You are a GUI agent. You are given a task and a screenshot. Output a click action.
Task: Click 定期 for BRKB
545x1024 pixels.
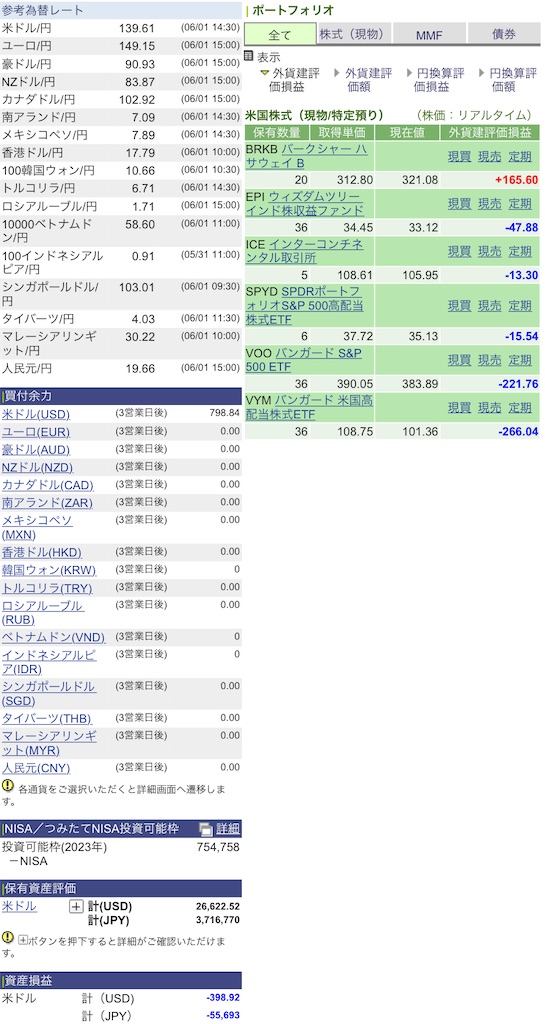click(x=520, y=156)
